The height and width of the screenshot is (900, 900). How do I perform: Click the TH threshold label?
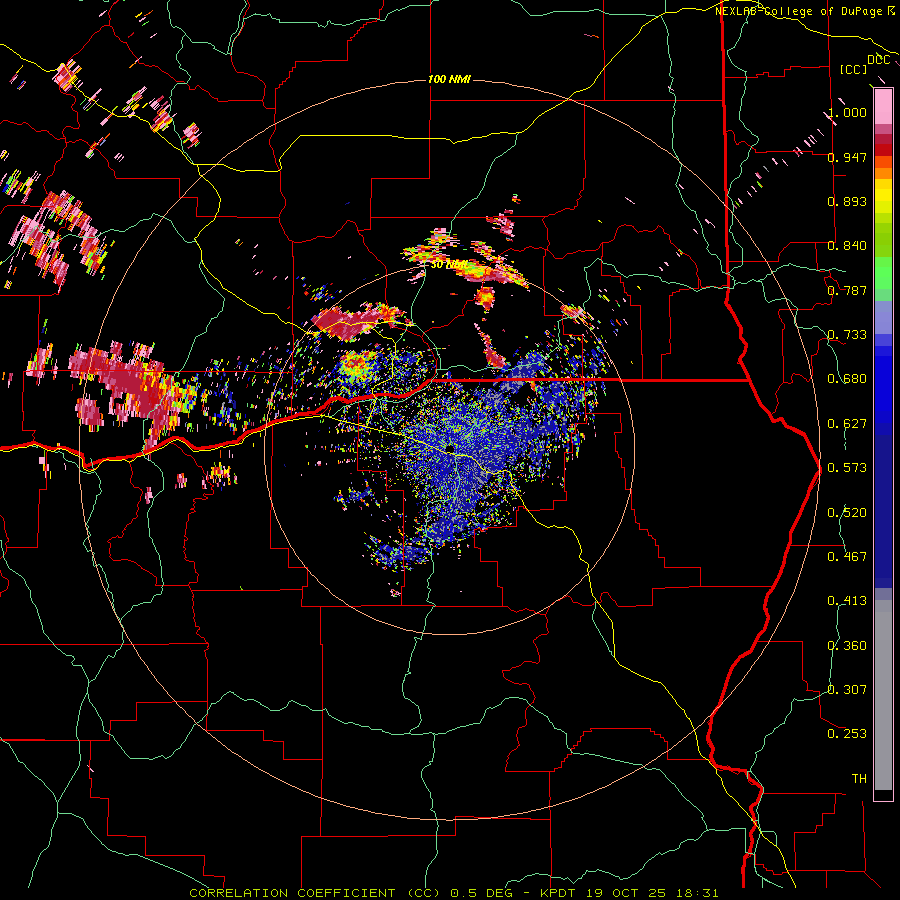(x=859, y=779)
